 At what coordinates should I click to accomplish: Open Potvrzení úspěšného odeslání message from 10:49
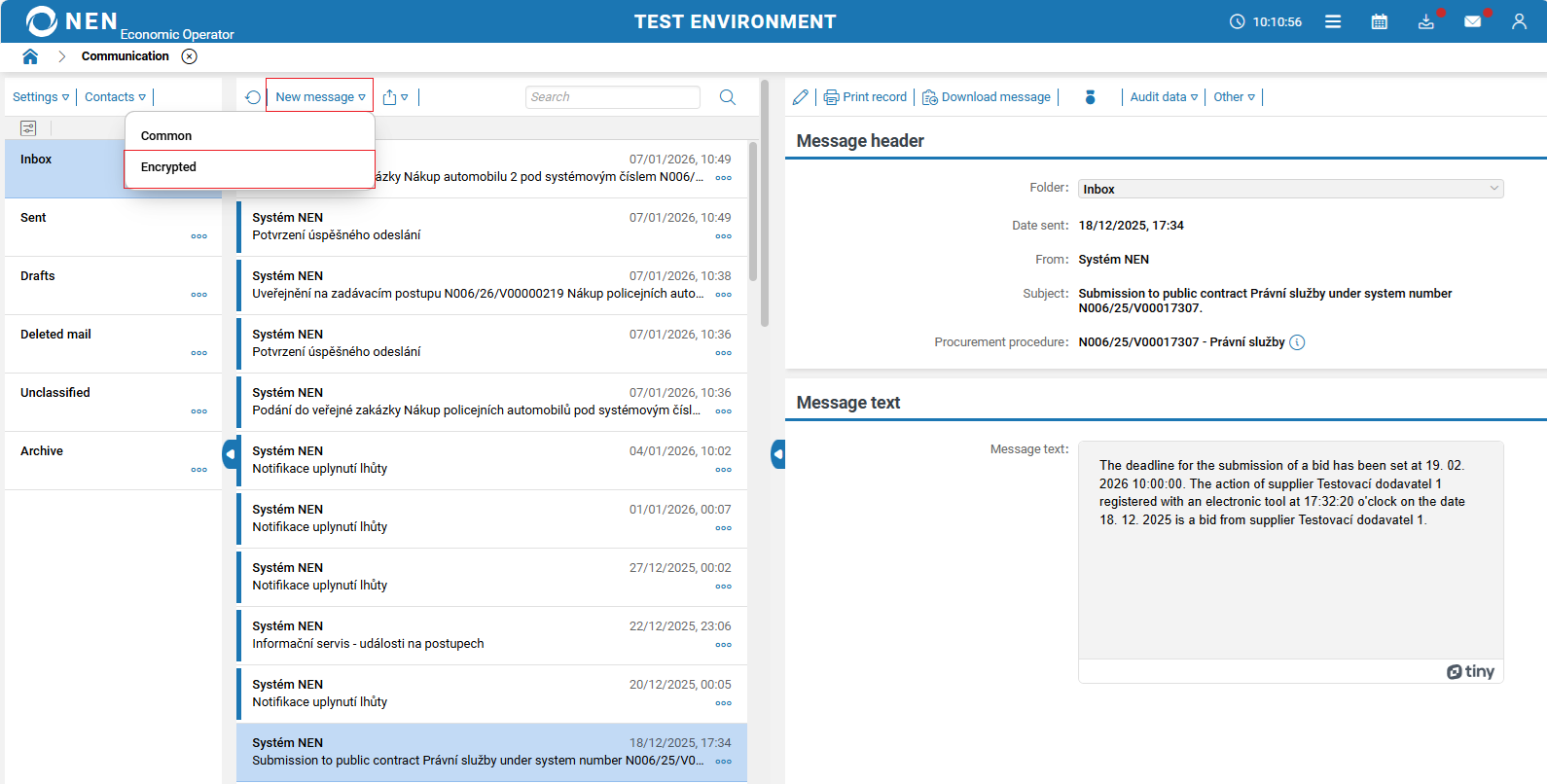[x=491, y=227]
